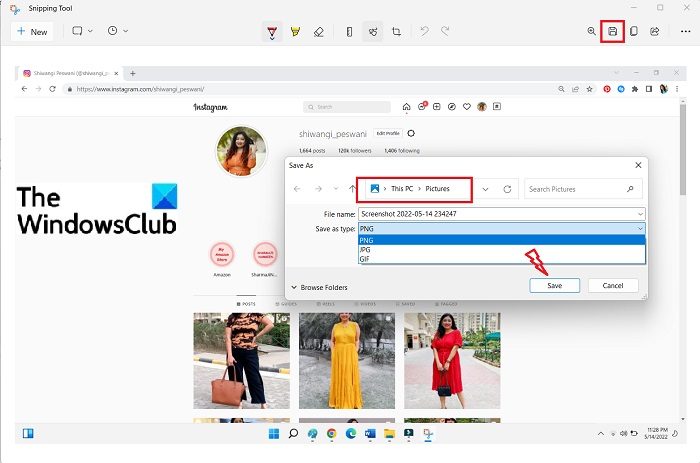Bookmark the page with star icon
The image size is (700, 463).
pyautogui.click(x=589, y=89)
